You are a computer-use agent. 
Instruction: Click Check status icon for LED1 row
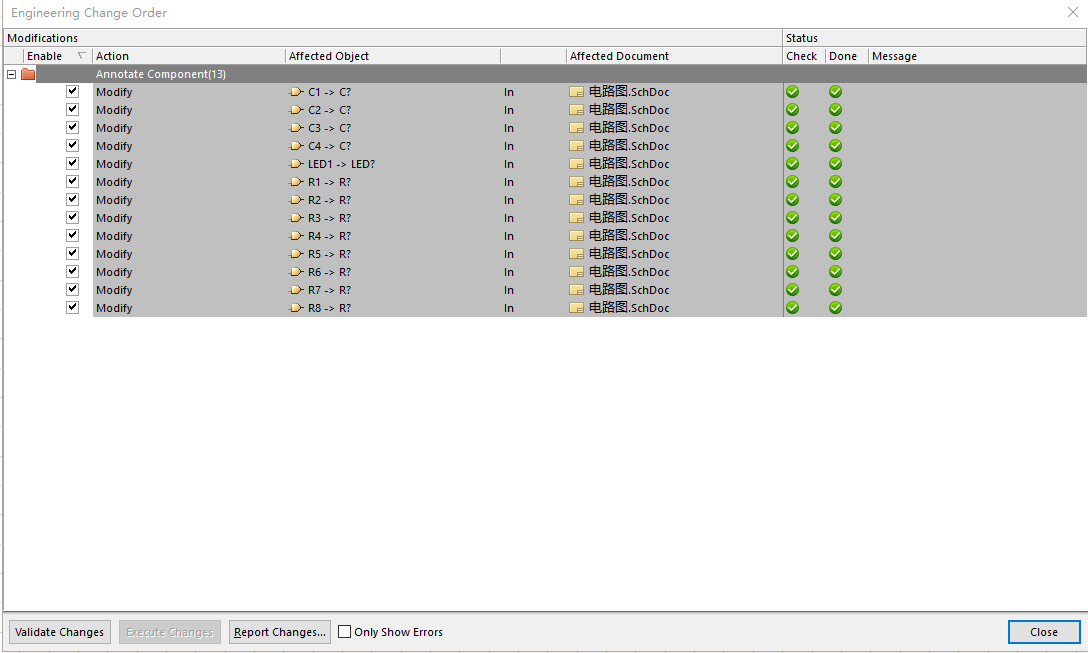click(x=792, y=164)
